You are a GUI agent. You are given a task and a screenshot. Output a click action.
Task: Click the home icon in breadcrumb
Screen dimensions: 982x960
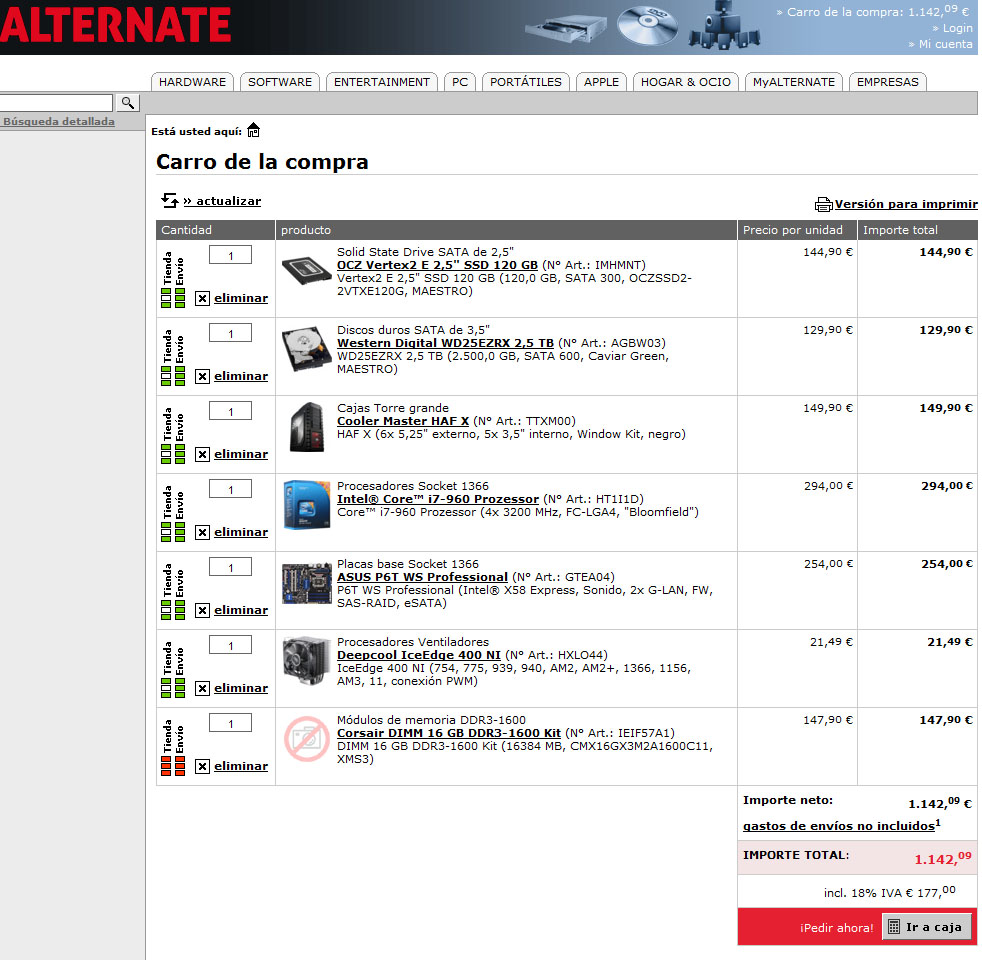coord(253,130)
